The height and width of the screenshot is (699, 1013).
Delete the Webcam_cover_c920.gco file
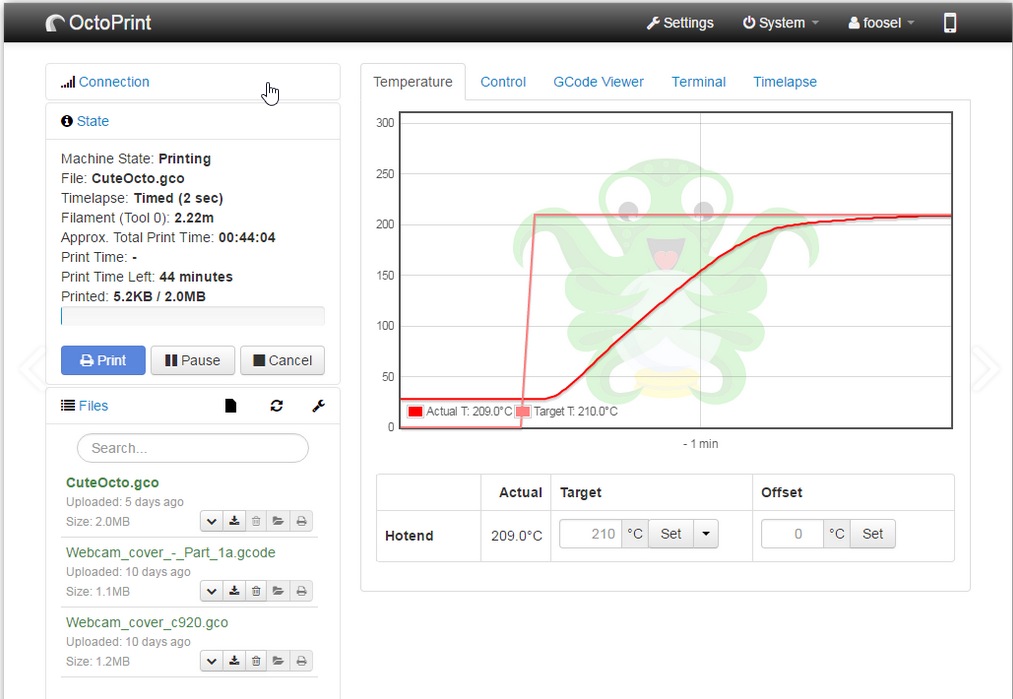click(x=256, y=661)
